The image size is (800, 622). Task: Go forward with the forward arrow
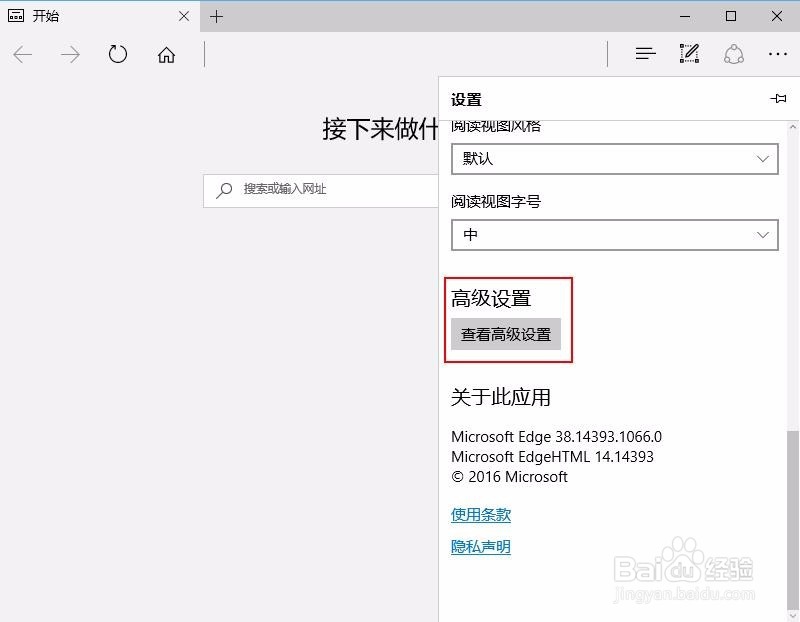point(70,54)
